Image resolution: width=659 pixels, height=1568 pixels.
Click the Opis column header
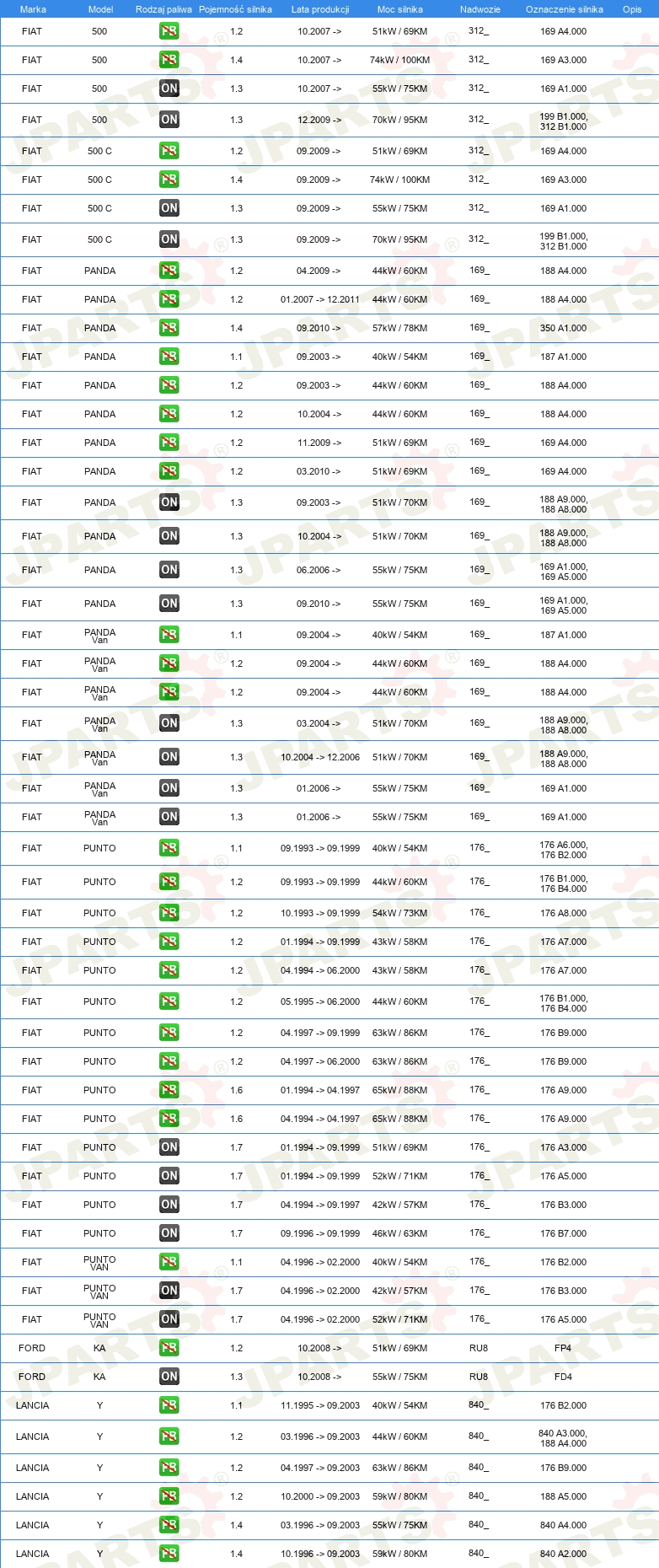(x=632, y=9)
